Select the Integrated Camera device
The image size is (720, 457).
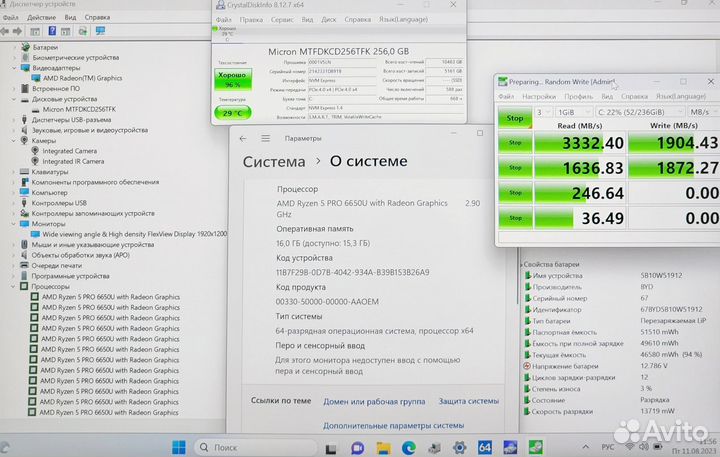click(x=70, y=151)
